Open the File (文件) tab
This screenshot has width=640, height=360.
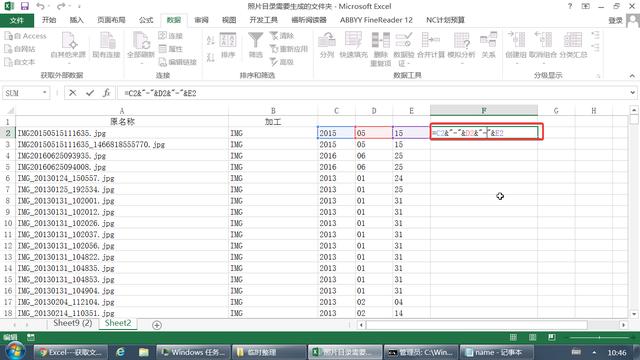click(x=17, y=20)
